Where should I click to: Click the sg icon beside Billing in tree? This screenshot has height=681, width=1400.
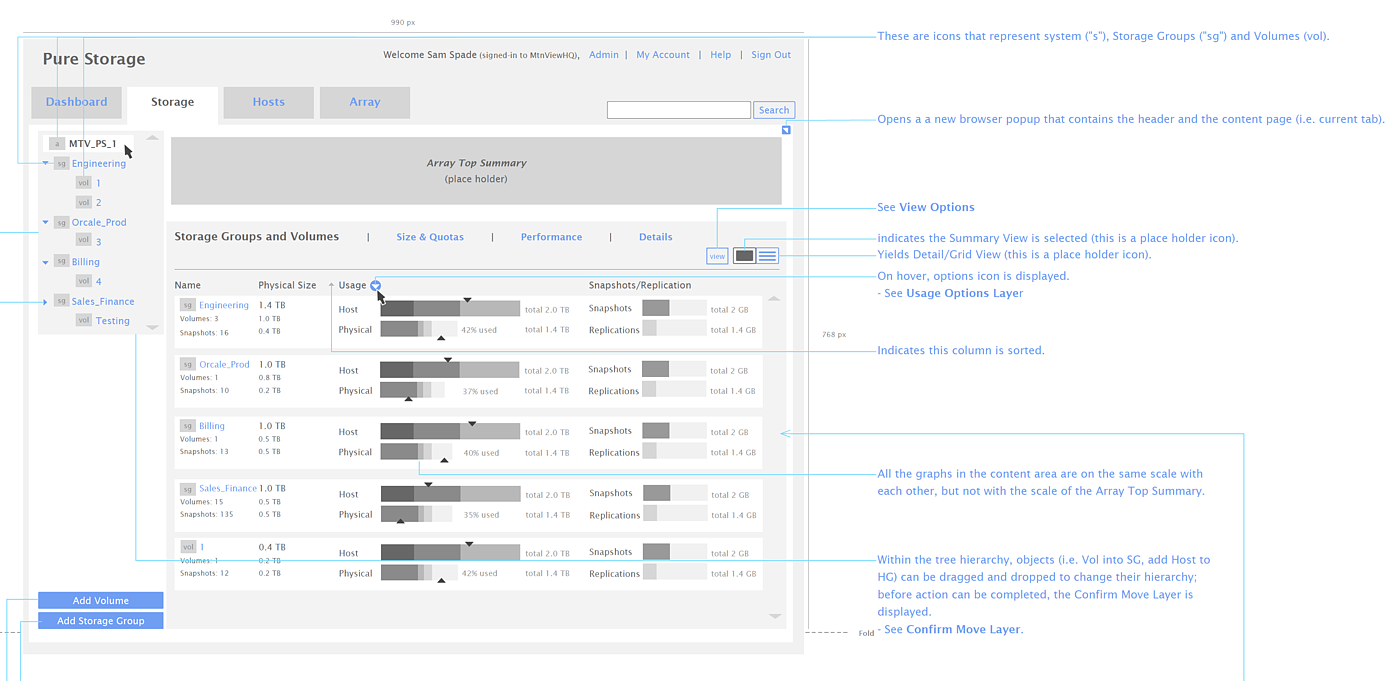point(61,262)
